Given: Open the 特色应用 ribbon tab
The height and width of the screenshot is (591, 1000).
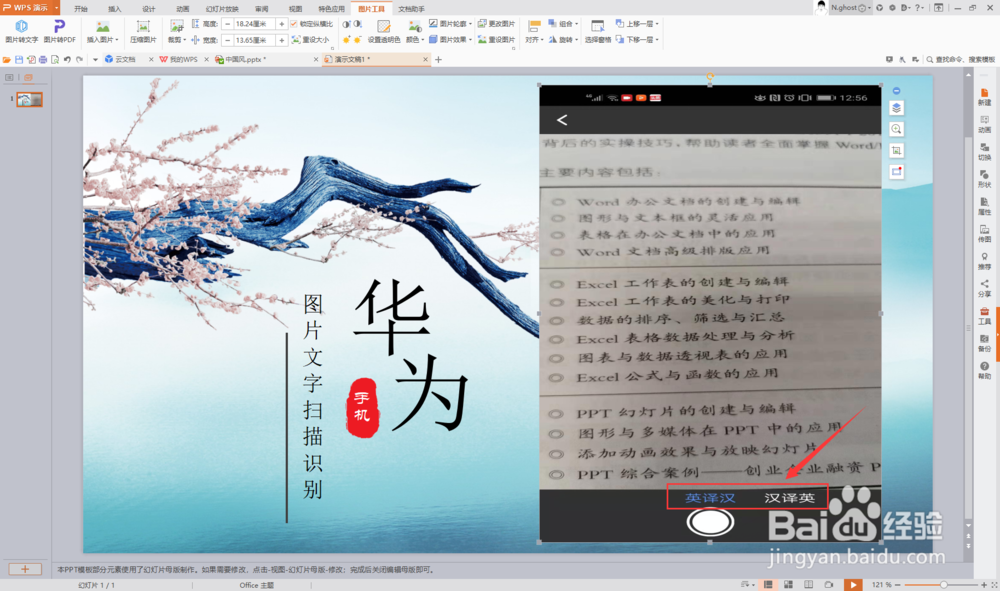Looking at the screenshot, I should click(331, 9).
